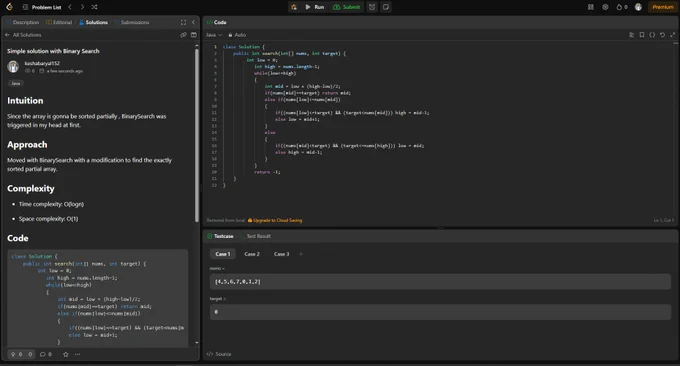Select the Solutions tab
Screen dimensions: 680x366
click(94, 22)
